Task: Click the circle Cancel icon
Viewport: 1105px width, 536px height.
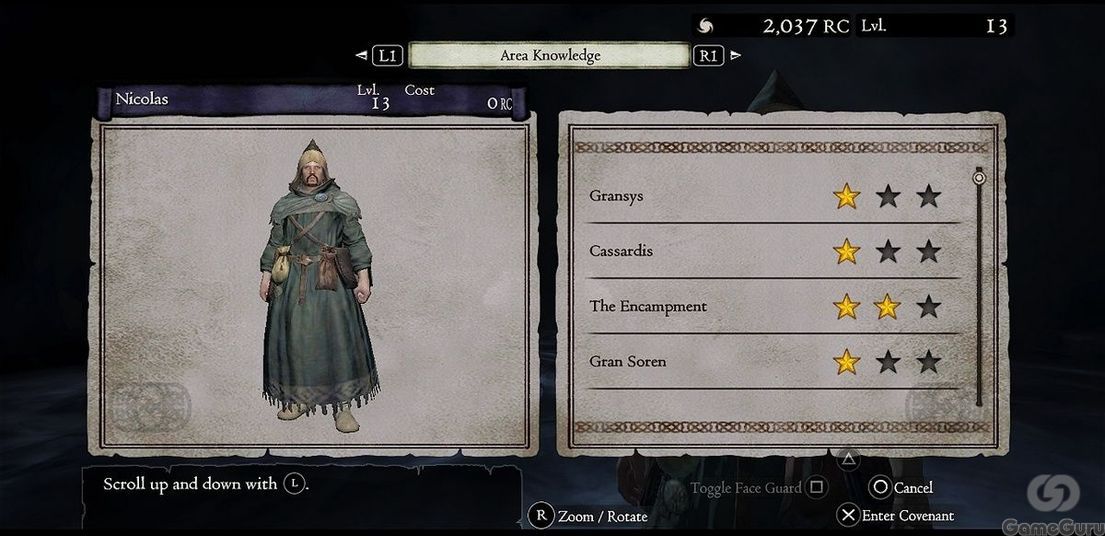Action: pyautogui.click(x=880, y=487)
